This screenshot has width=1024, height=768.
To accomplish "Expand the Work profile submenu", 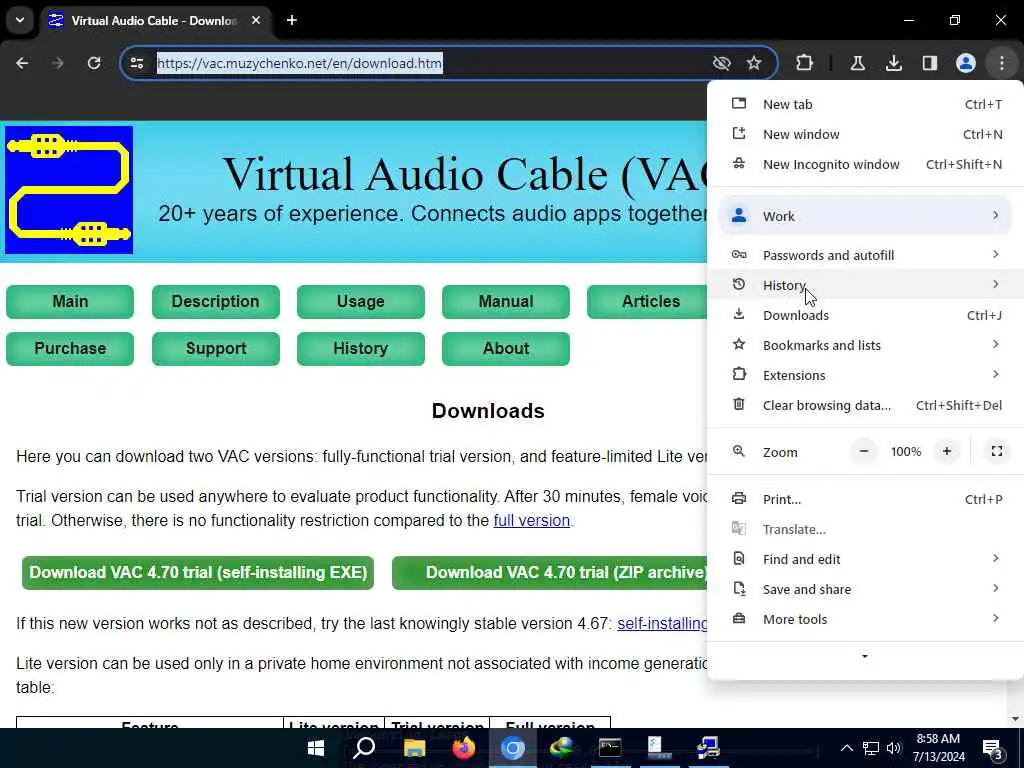I will click(x=865, y=216).
